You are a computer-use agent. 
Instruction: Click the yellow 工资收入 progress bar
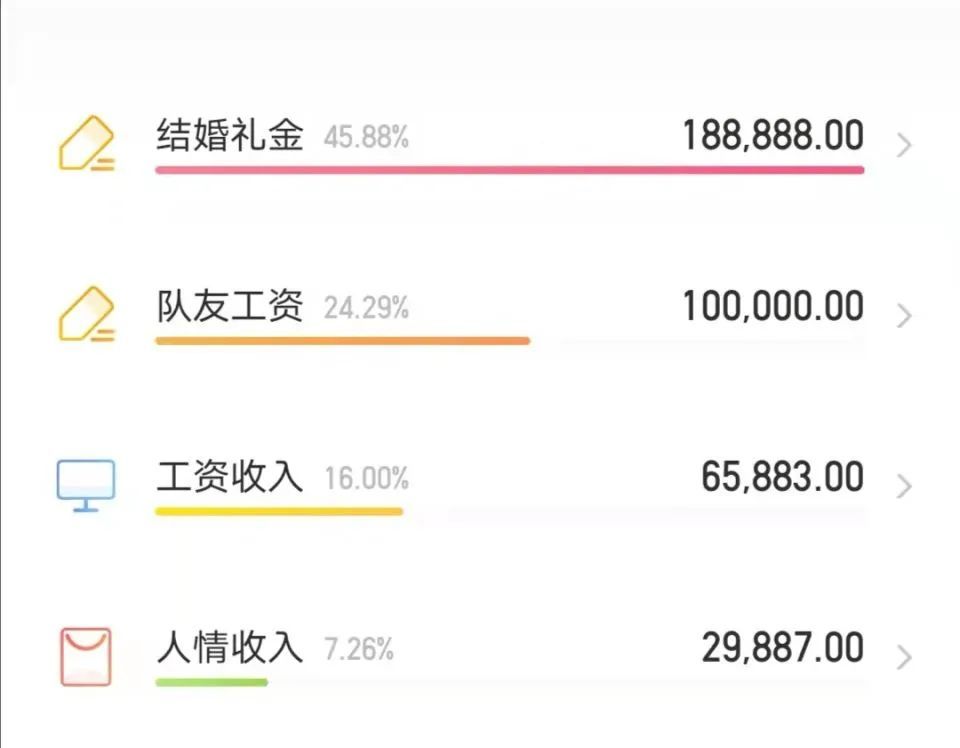click(278, 511)
